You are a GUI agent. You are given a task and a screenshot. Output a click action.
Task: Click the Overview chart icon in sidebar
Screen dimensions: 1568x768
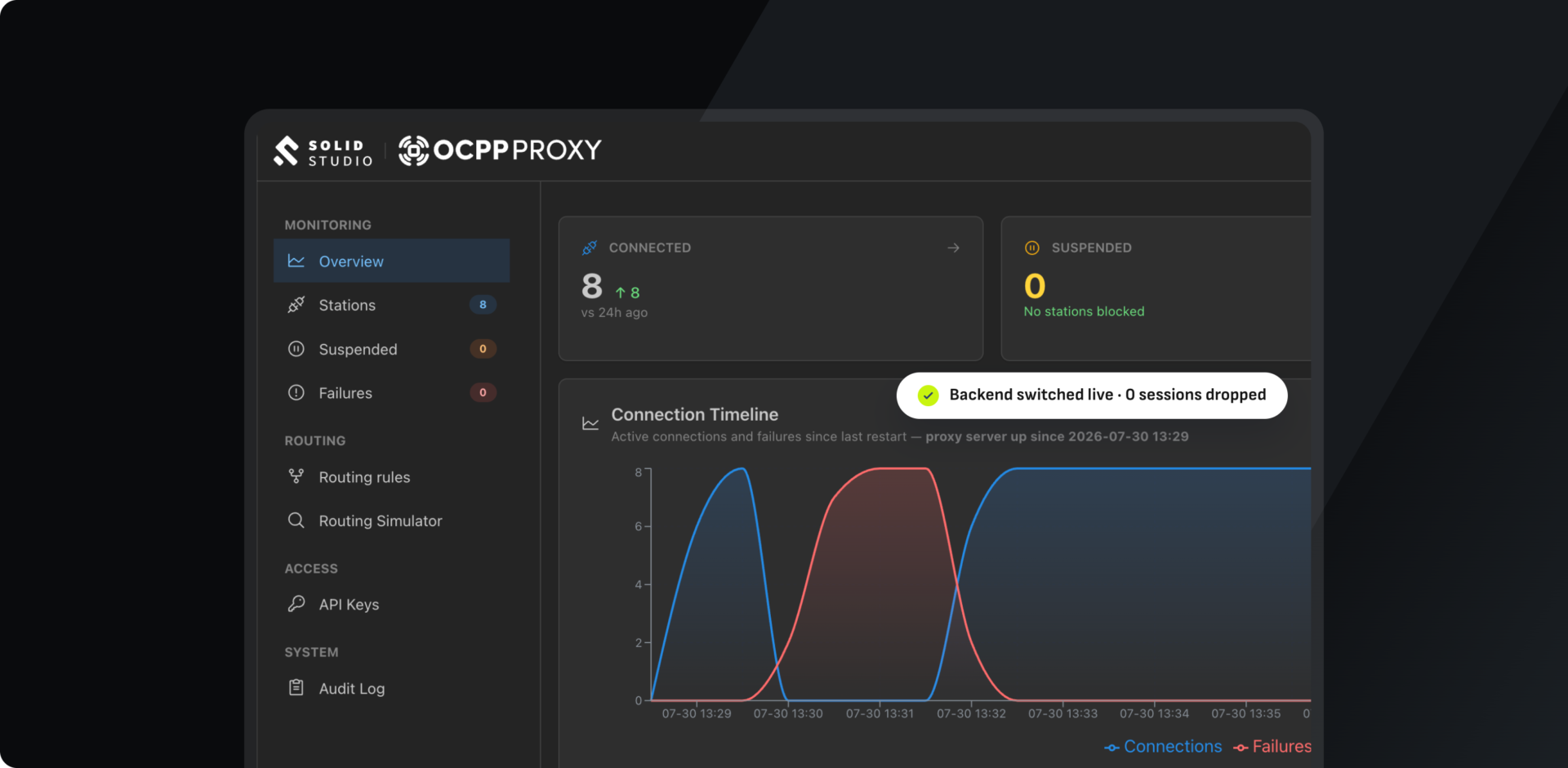[296, 261]
